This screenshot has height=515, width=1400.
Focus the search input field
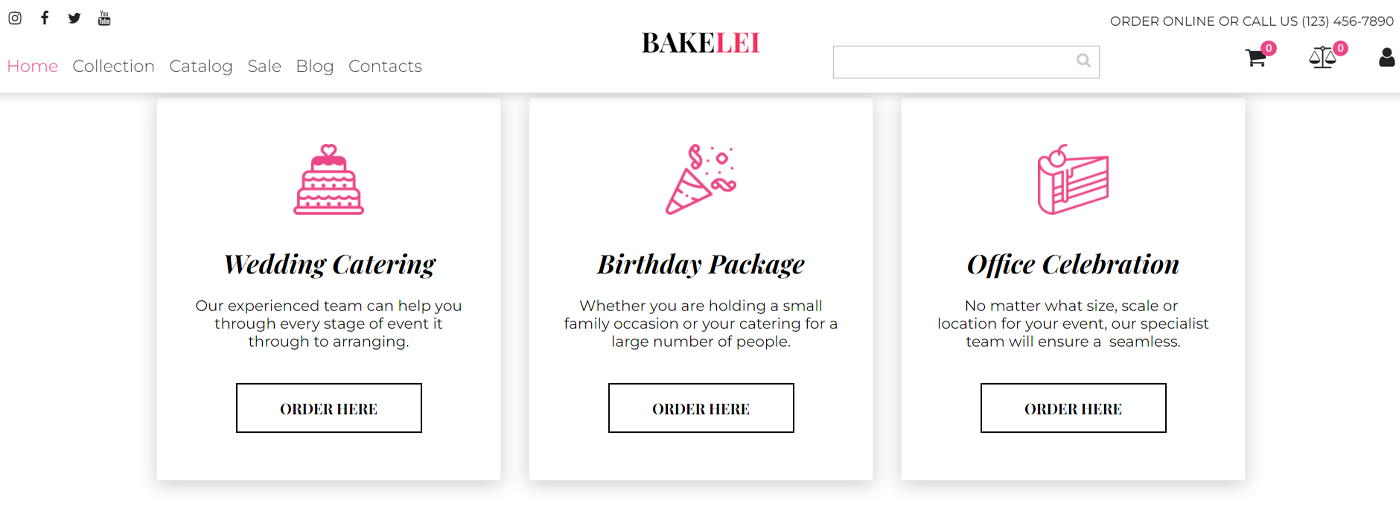coord(952,62)
